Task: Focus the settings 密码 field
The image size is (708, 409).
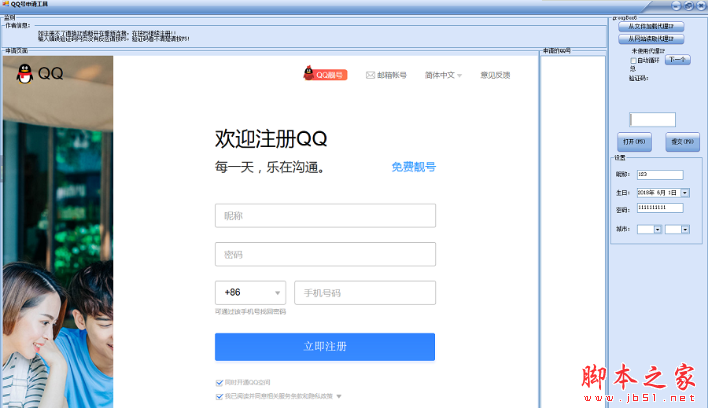Action: pos(660,208)
